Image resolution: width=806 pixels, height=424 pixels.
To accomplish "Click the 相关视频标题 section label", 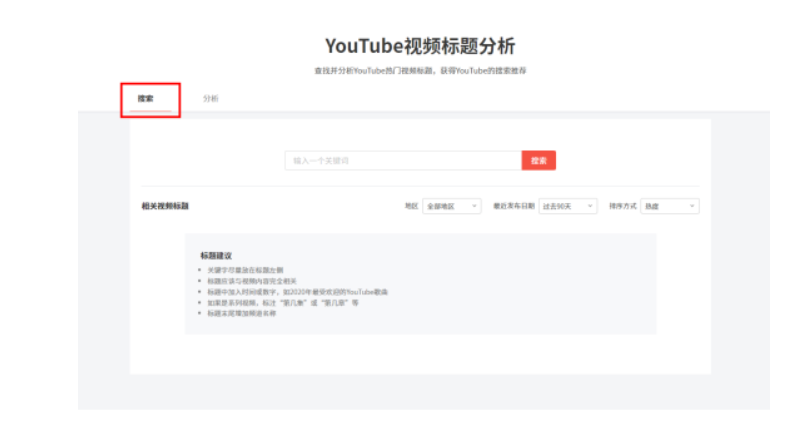I will 165,206.
